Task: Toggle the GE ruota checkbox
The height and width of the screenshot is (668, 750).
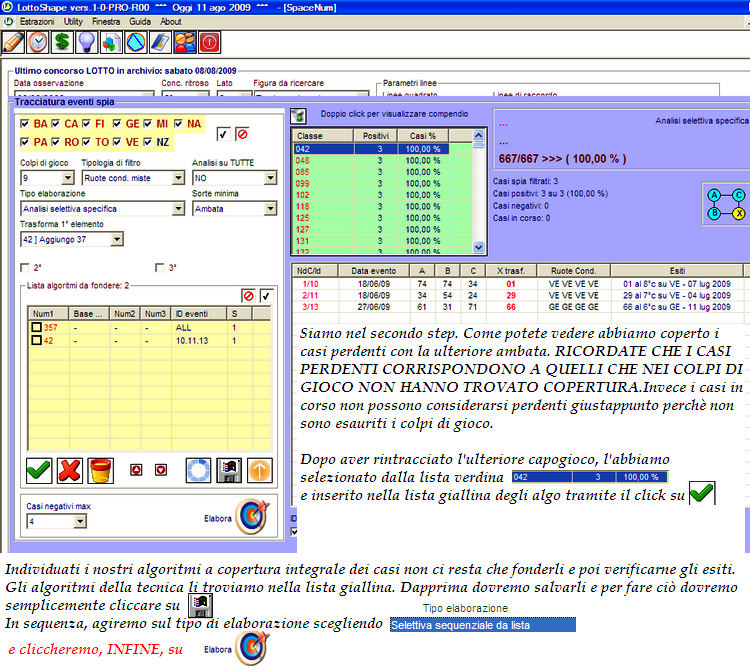Action: (117, 124)
